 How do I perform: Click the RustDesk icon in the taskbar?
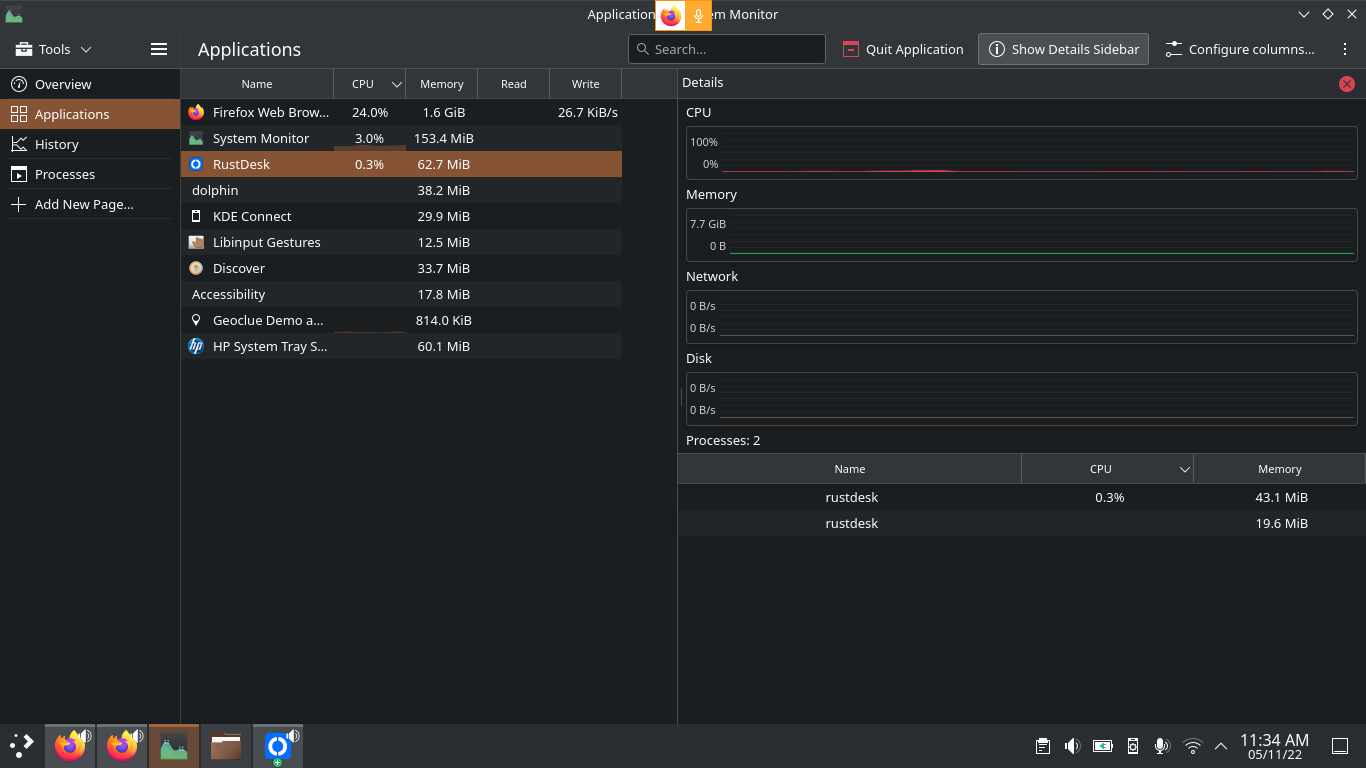click(277, 745)
